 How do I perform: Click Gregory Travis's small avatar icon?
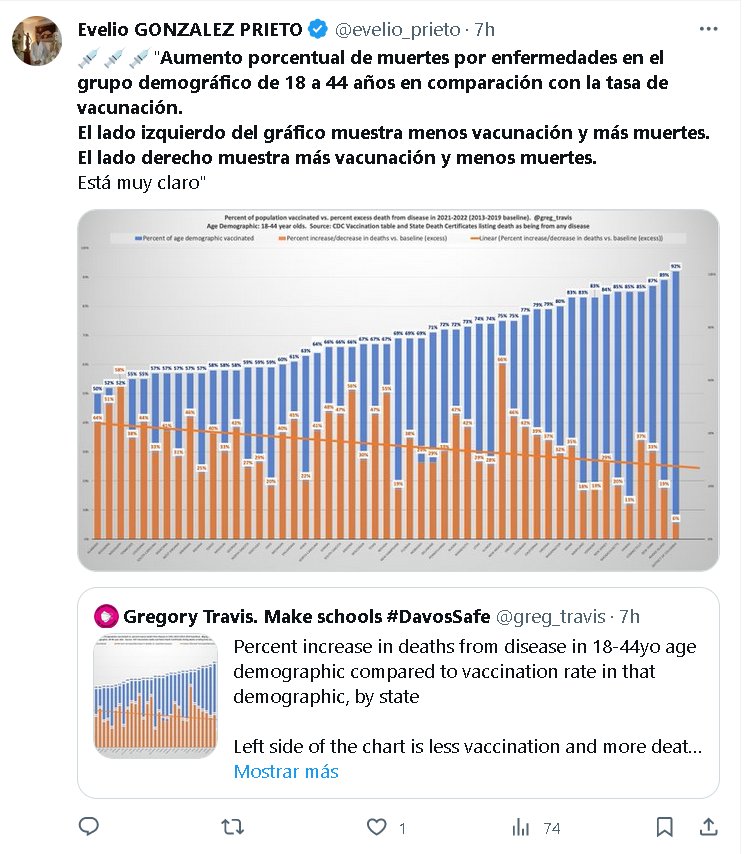[x=106, y=615]
